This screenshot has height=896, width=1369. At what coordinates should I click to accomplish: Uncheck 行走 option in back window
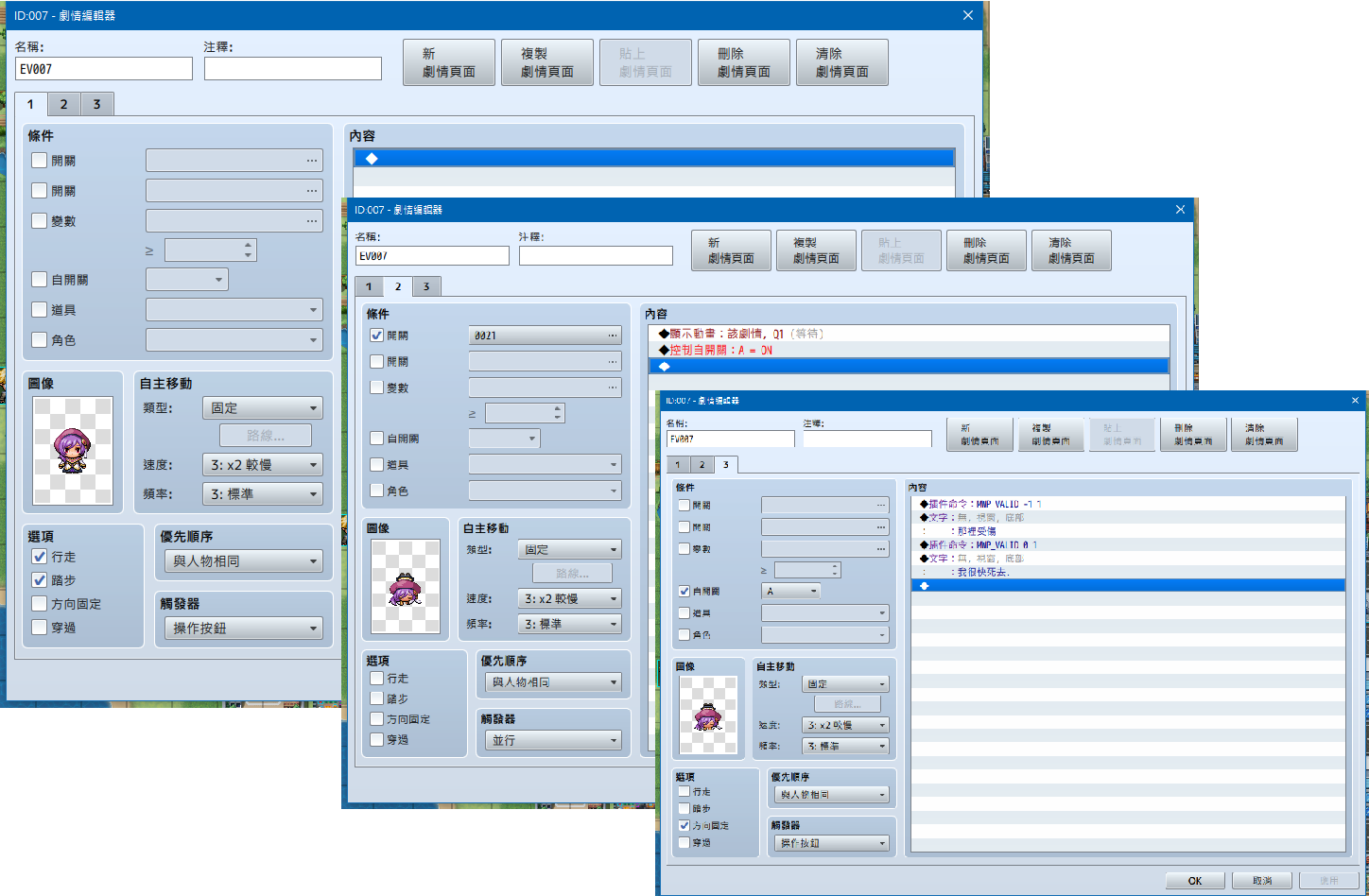[40, 557]
